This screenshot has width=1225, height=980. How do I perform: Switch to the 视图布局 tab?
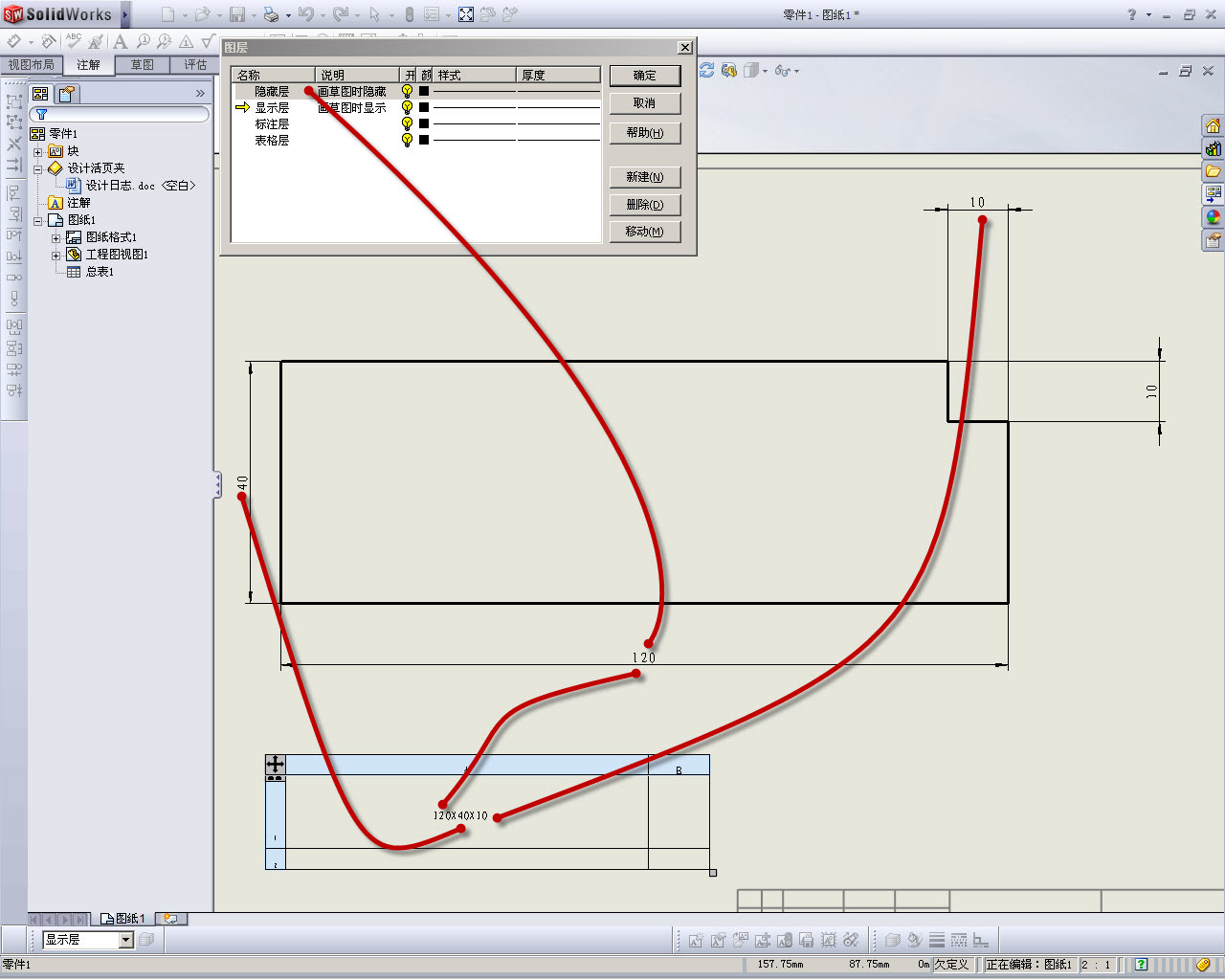[32, 65]
